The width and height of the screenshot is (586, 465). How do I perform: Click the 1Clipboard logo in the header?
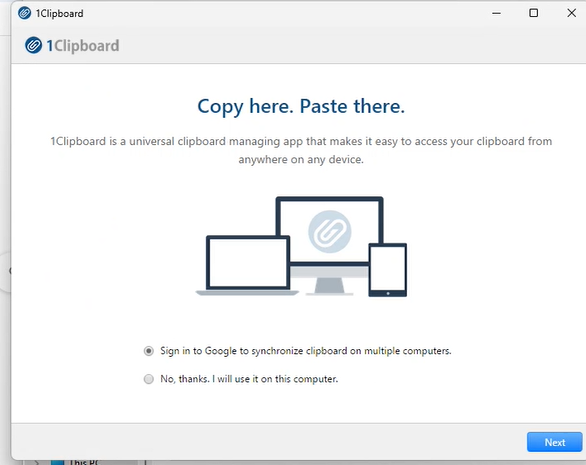72,46
